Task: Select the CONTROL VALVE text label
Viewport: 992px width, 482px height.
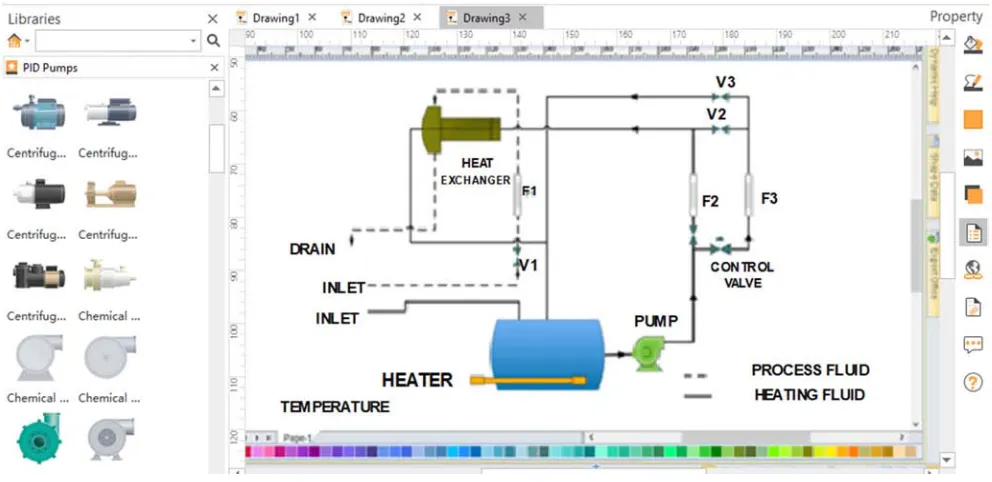Action: point(742,275)
